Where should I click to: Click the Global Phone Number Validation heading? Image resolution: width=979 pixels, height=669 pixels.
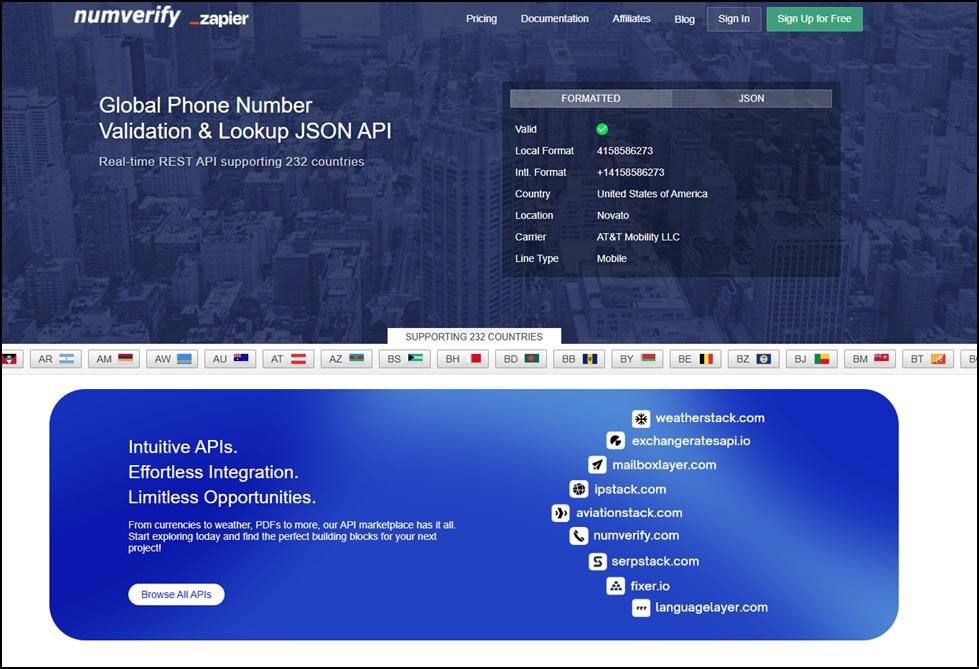245,118
